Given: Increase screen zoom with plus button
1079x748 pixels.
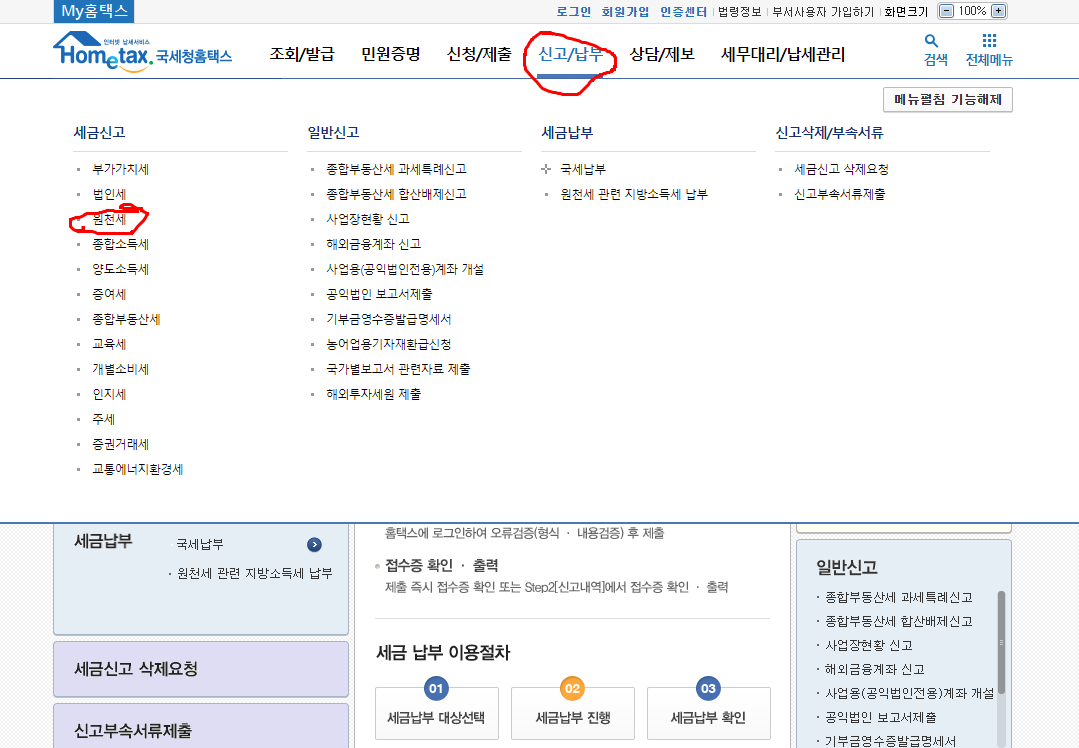Looking at the screenshot, I should pyautogui.click(x=998, y=11).
